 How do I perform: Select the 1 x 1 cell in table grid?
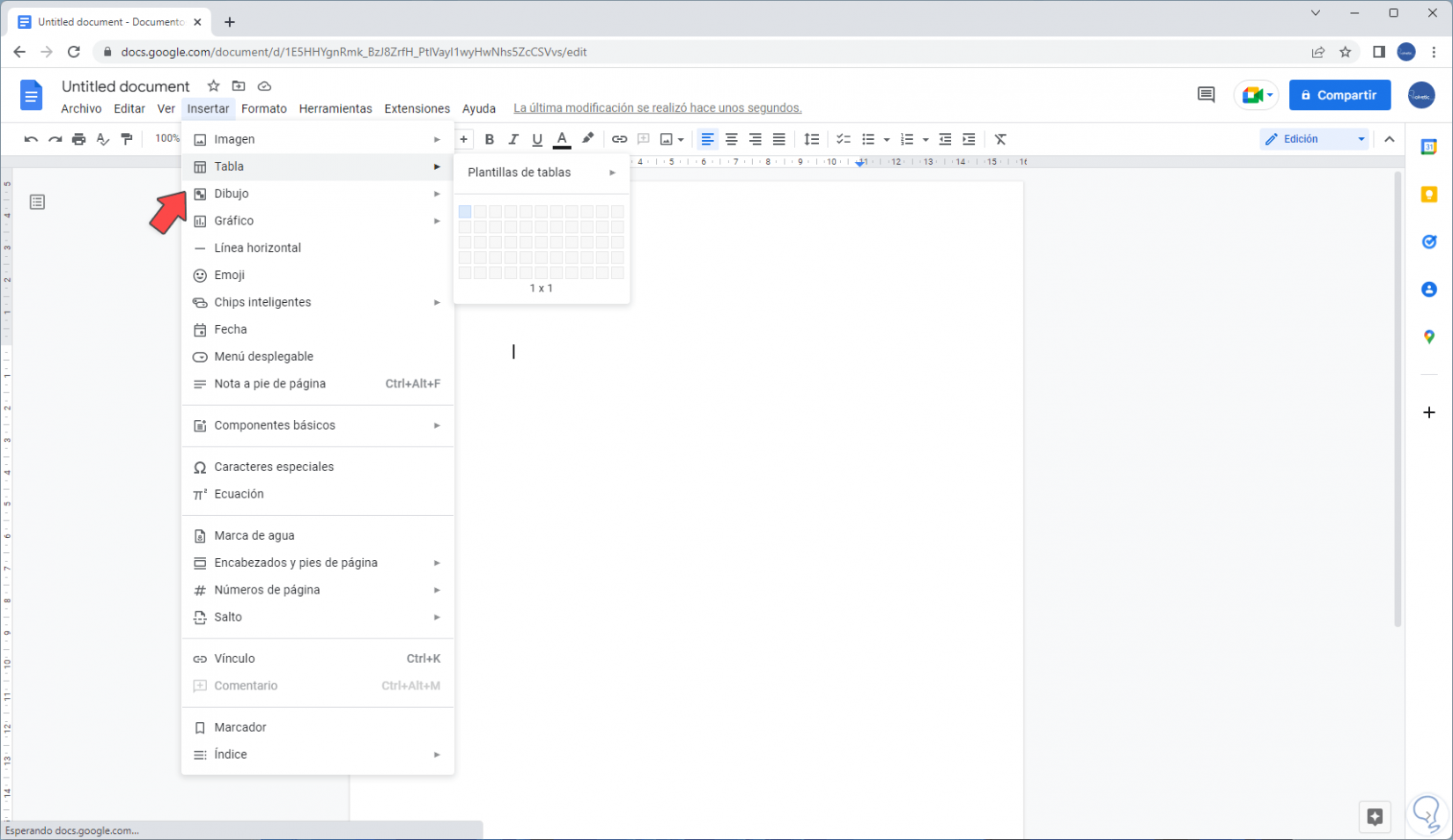coord(465,211)
